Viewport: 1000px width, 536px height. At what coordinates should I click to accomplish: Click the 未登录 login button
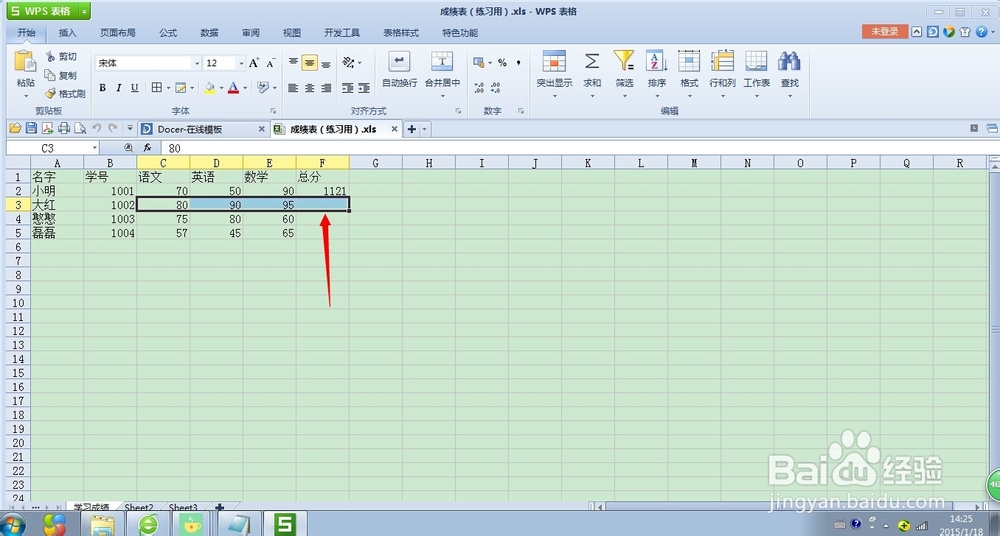(x=885, y=31)
